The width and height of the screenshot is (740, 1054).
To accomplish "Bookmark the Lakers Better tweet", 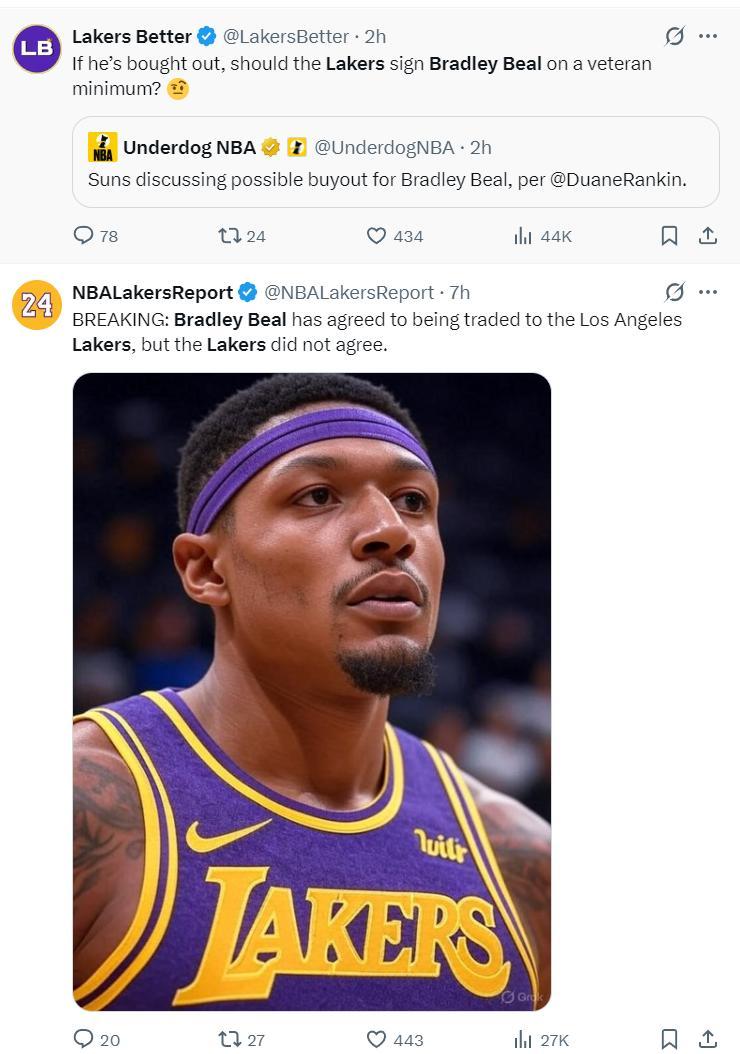I will 669,236.
